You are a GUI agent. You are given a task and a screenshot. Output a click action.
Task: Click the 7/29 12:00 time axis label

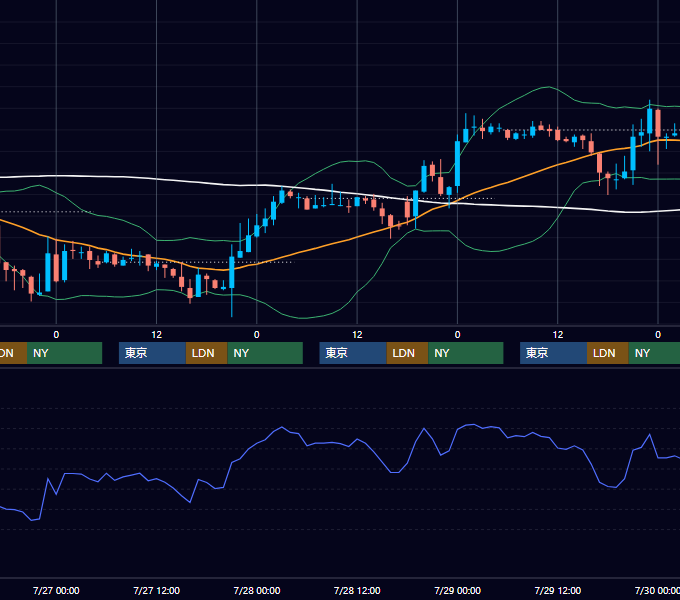tap(558, 590)
